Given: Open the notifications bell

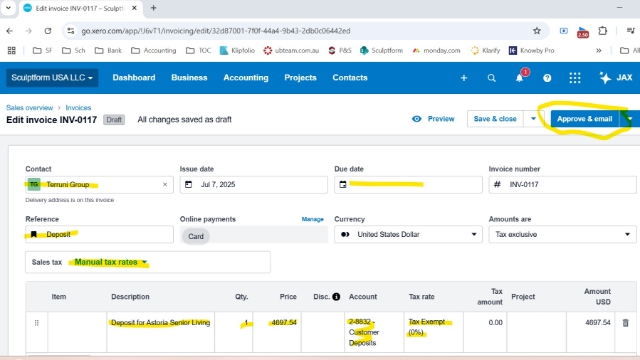Looking at the screenshot, I should [x=520, y=78].
